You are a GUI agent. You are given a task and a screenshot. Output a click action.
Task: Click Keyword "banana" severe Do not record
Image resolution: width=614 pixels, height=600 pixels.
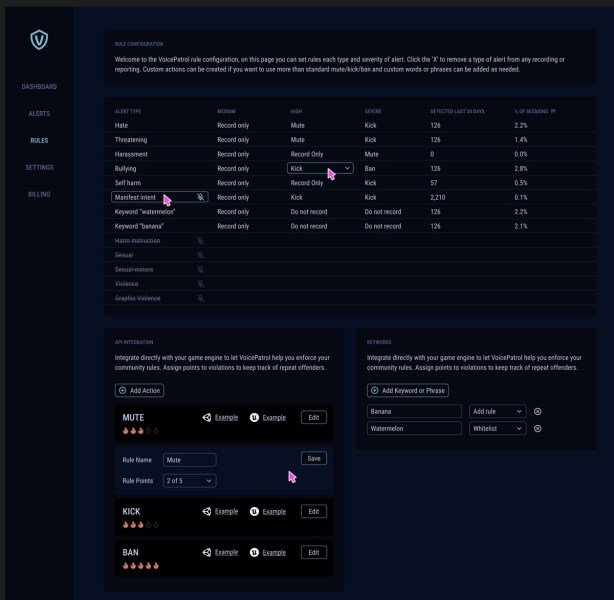coord(383,226)
